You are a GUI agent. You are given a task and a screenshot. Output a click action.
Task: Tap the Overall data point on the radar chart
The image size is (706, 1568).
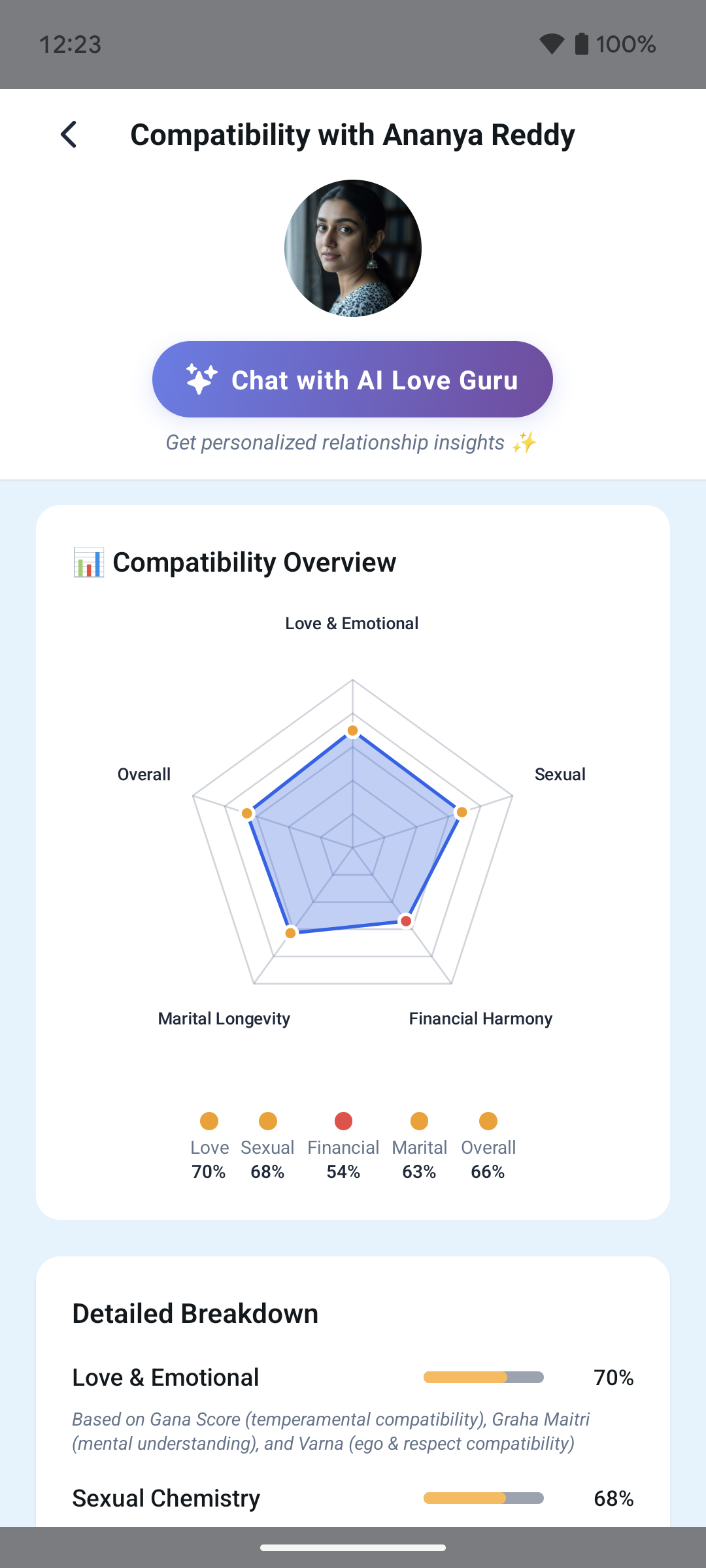(247, 813)
